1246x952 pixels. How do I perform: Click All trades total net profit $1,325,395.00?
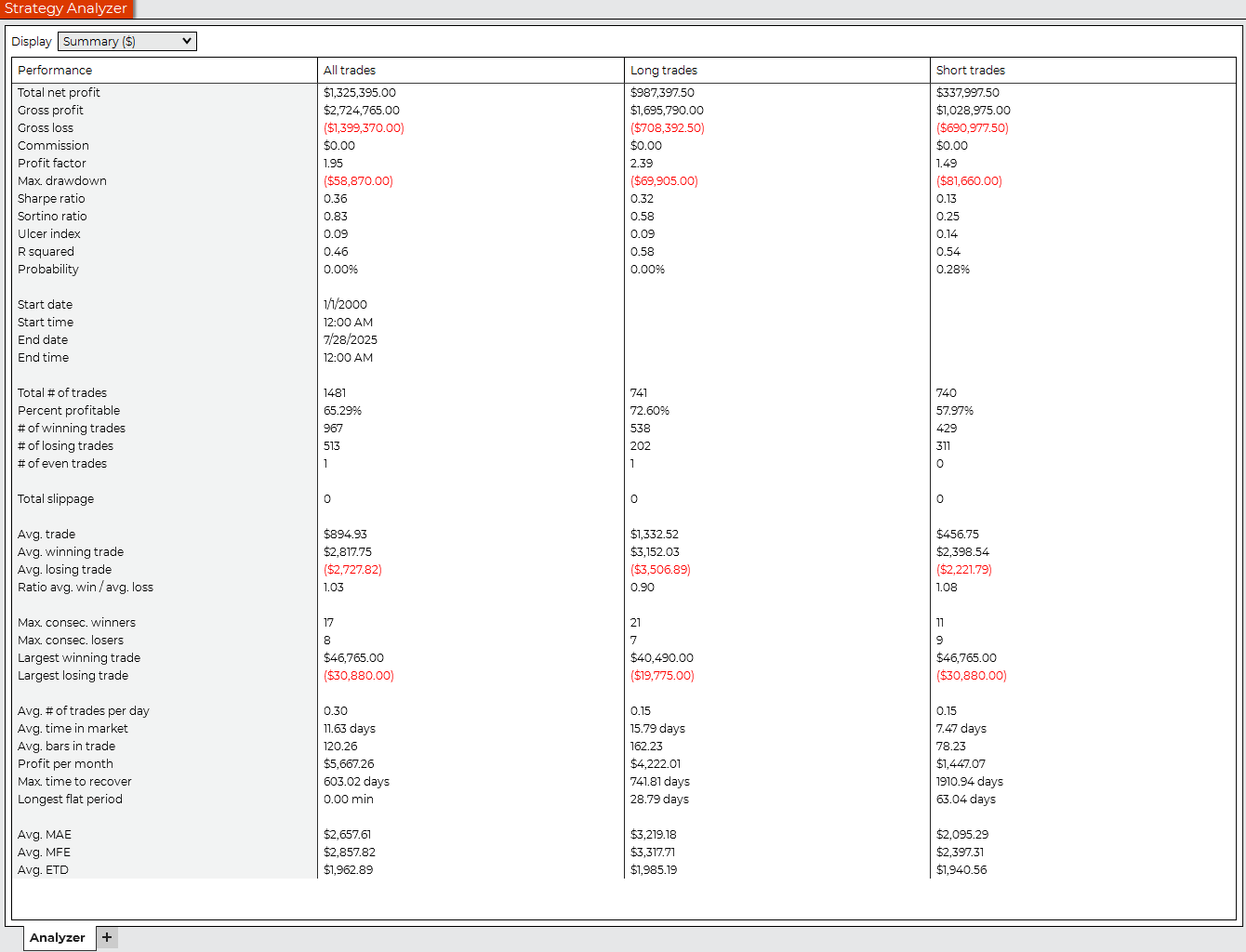pos(360,93)
